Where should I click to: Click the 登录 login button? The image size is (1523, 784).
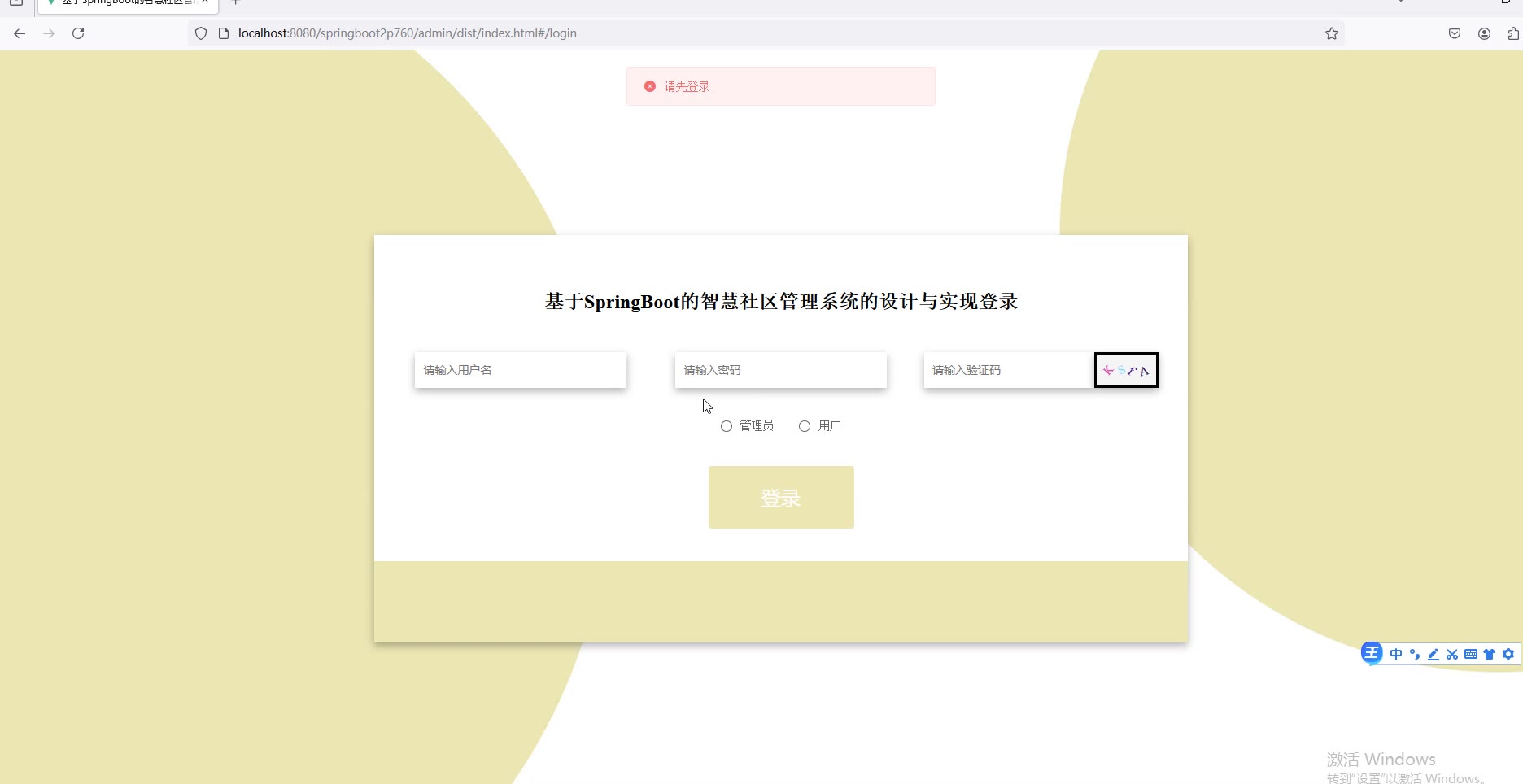point(781,497)
